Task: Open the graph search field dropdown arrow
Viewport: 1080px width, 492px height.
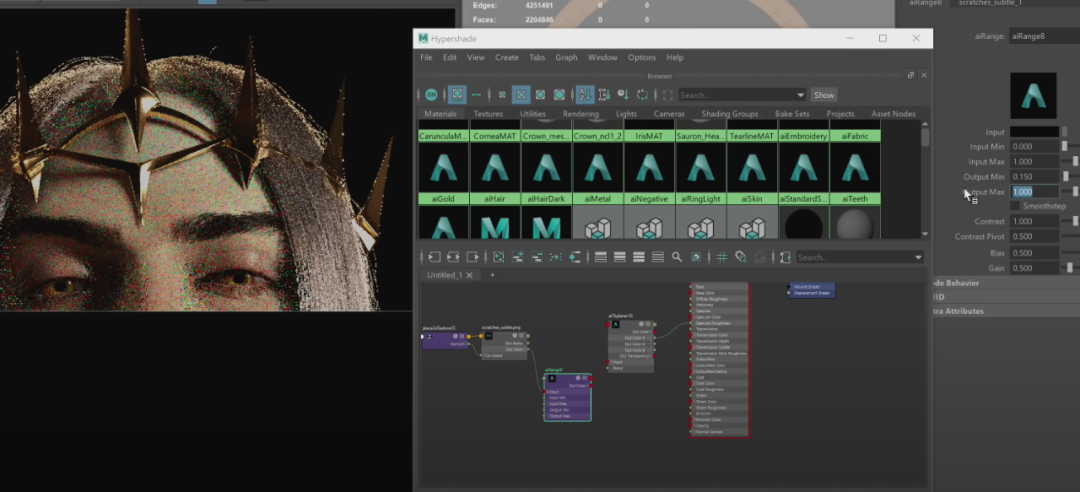Action: [919, 257]
